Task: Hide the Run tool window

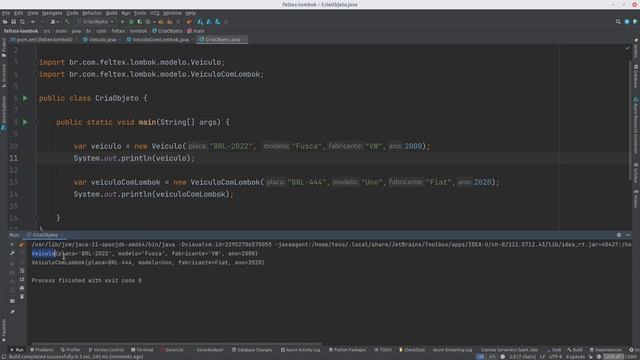Action: 628,235
